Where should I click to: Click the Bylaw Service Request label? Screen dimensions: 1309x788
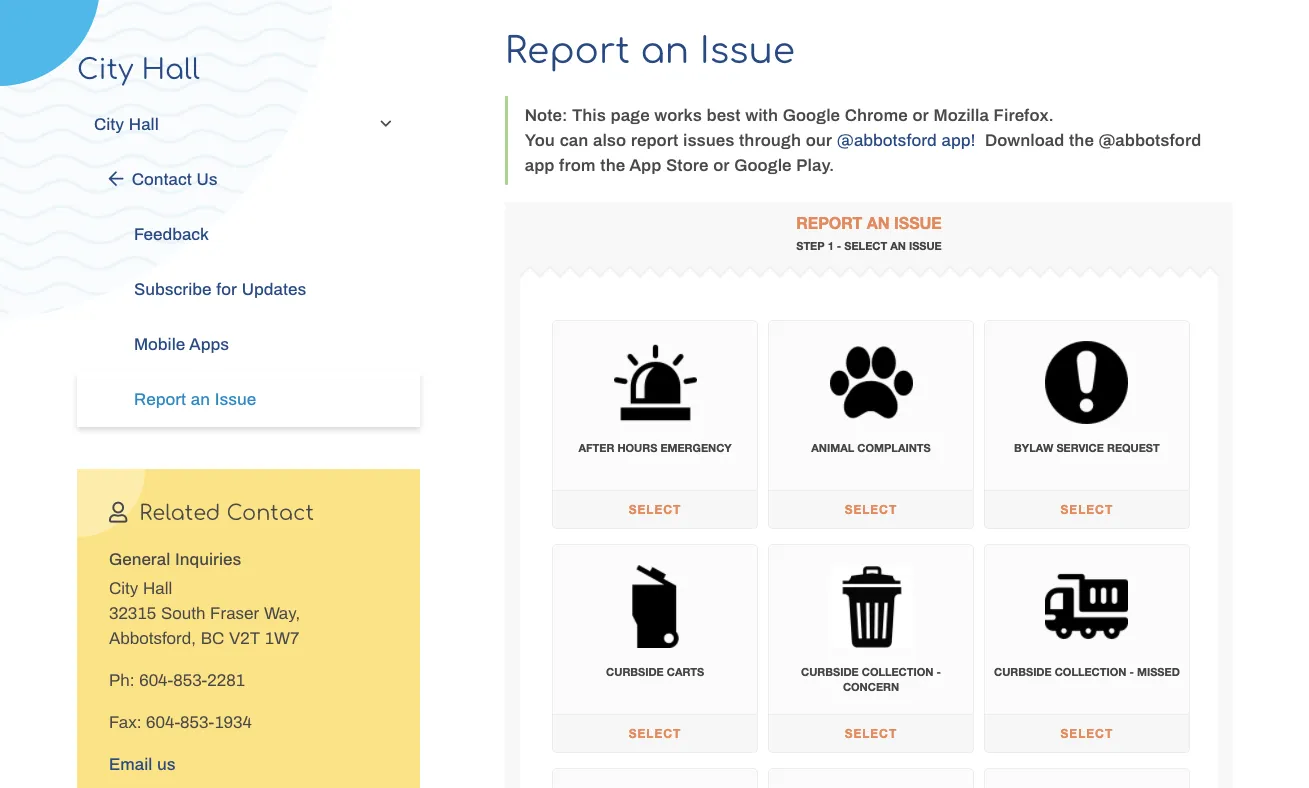click(x=1087, y=448)
